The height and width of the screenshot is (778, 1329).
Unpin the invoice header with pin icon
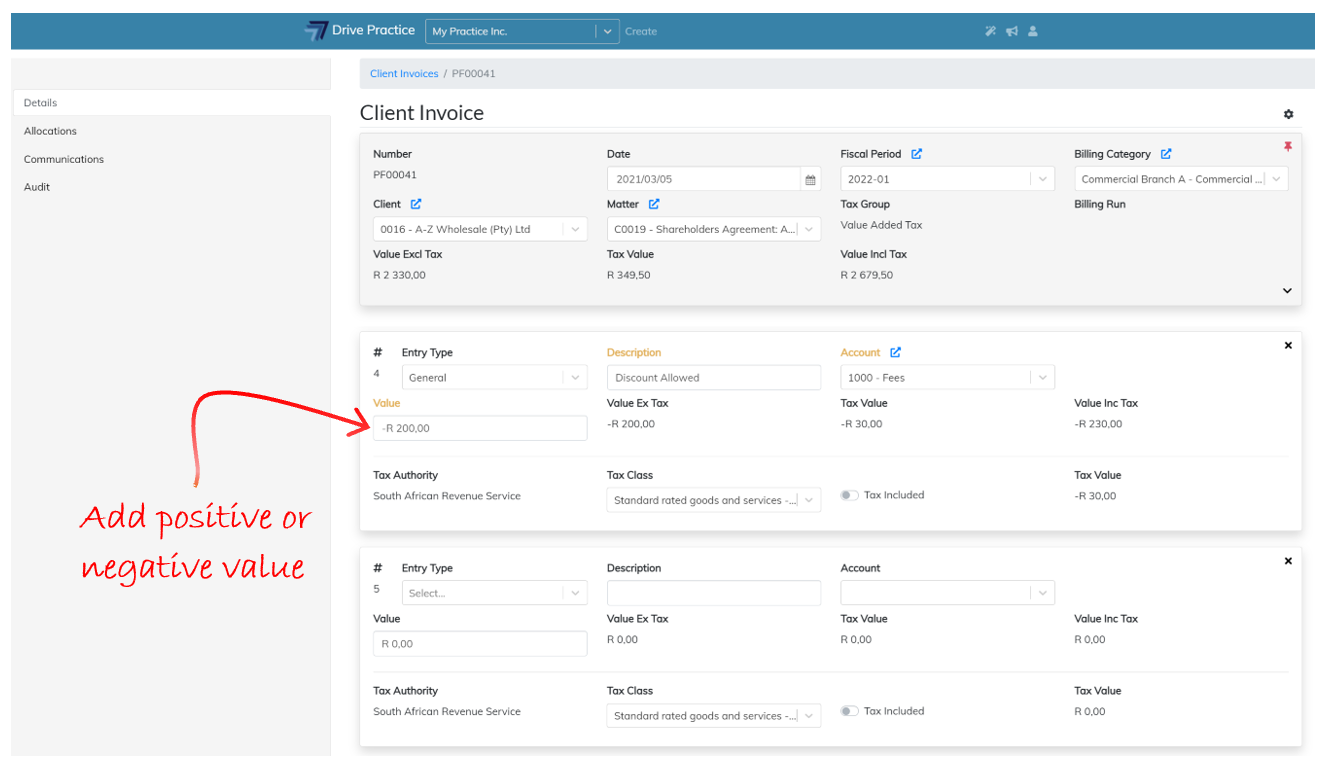click(x=1288, y=147)
